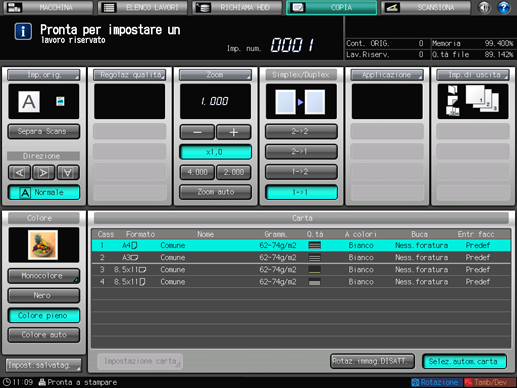Select tray 4 8.5x11 portrait row

pos(301,282)
